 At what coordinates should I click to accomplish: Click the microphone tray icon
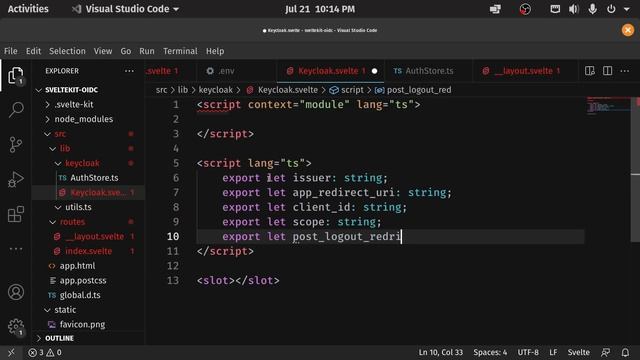click(x=592, y=9)
